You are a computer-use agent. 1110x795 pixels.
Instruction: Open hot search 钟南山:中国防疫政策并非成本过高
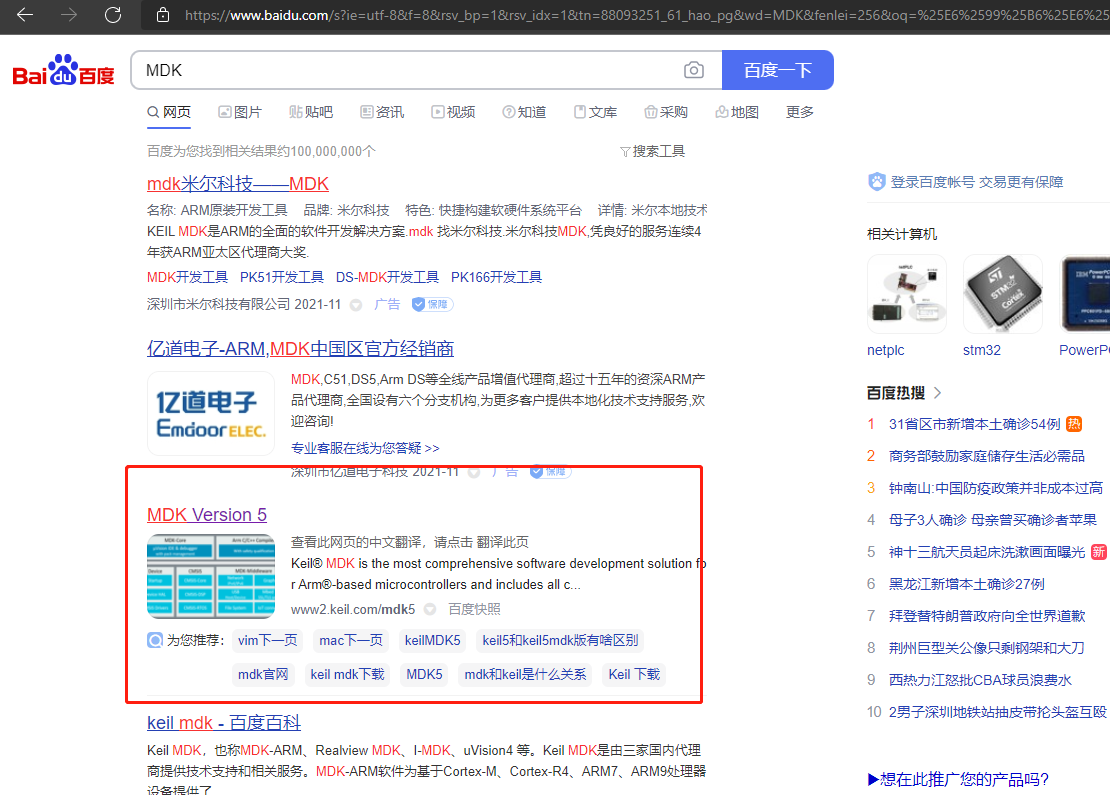(995, 488)
